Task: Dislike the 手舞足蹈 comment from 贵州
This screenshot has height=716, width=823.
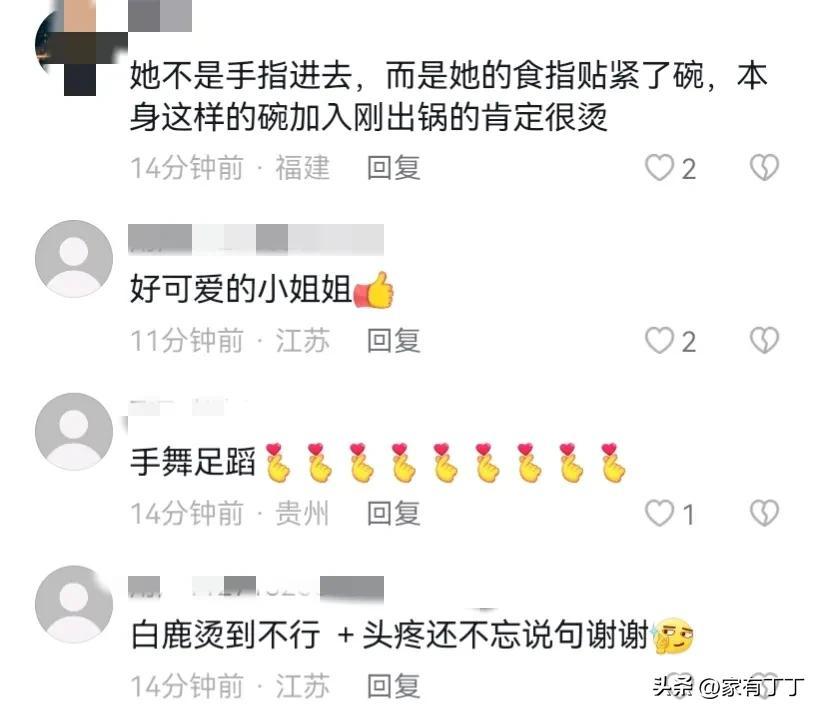Action: pos(764,513)
